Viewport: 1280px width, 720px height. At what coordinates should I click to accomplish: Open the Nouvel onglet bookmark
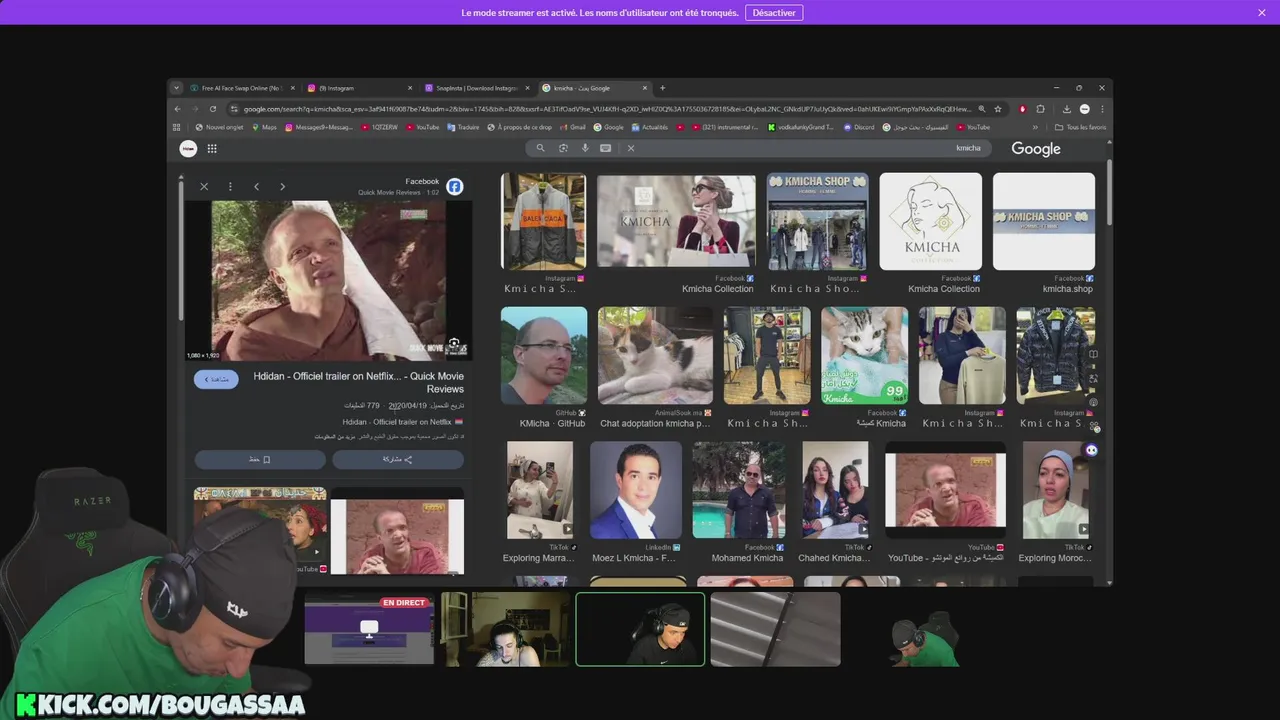219,127
